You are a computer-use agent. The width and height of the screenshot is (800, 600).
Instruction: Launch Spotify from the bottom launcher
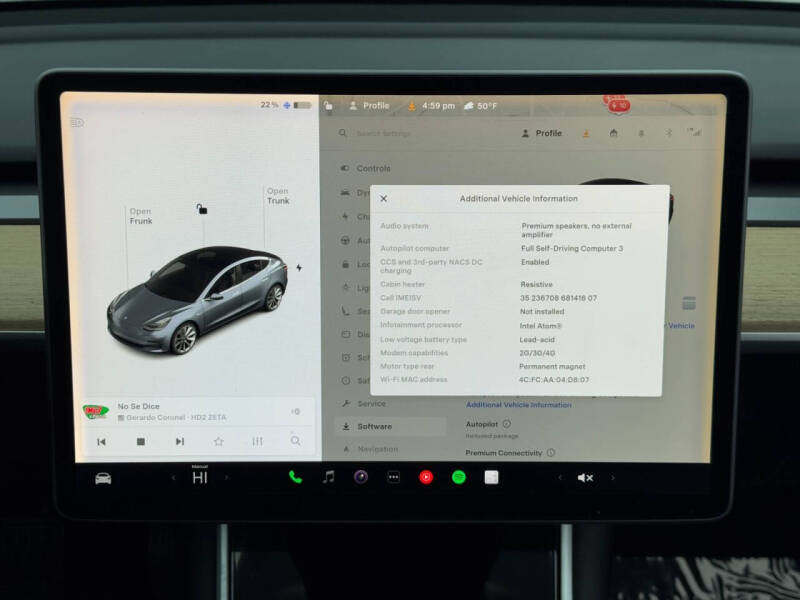pyautogui.click(x=457, y=478)
